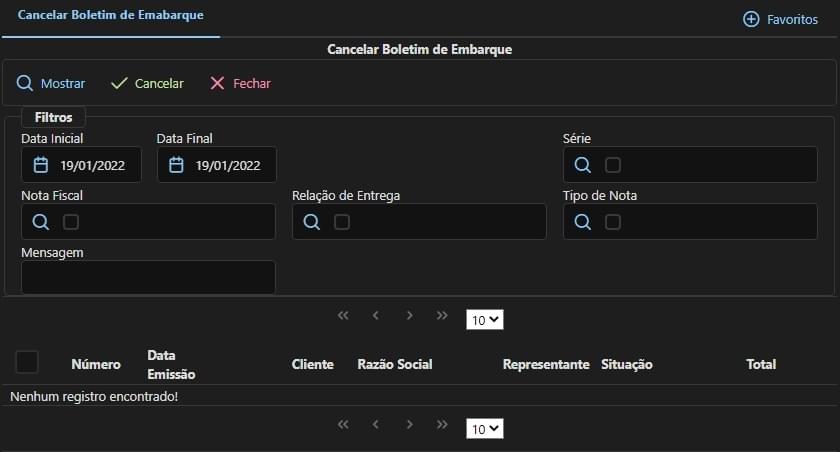Click into the Mensagem text field
The image size is (840, 452).
pos(148,278)
